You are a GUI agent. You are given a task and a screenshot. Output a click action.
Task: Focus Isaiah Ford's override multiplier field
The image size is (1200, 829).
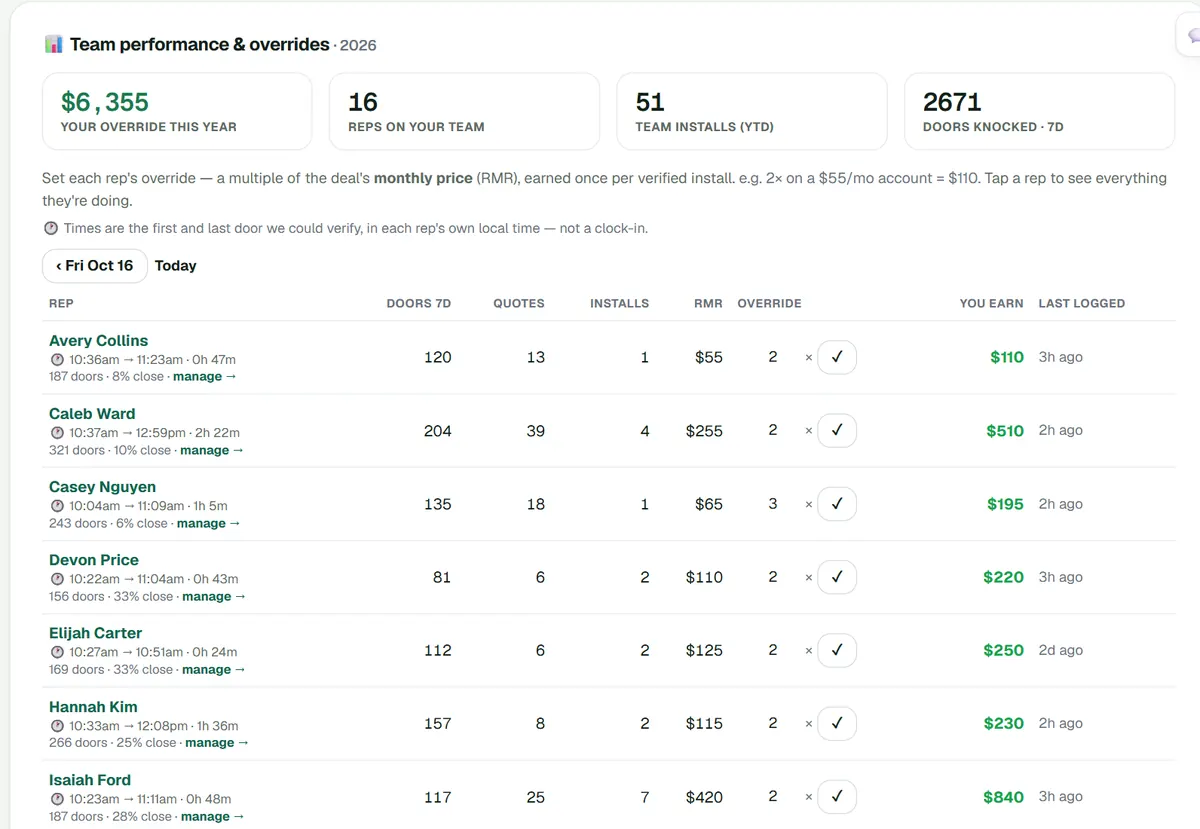click(772, 797)
